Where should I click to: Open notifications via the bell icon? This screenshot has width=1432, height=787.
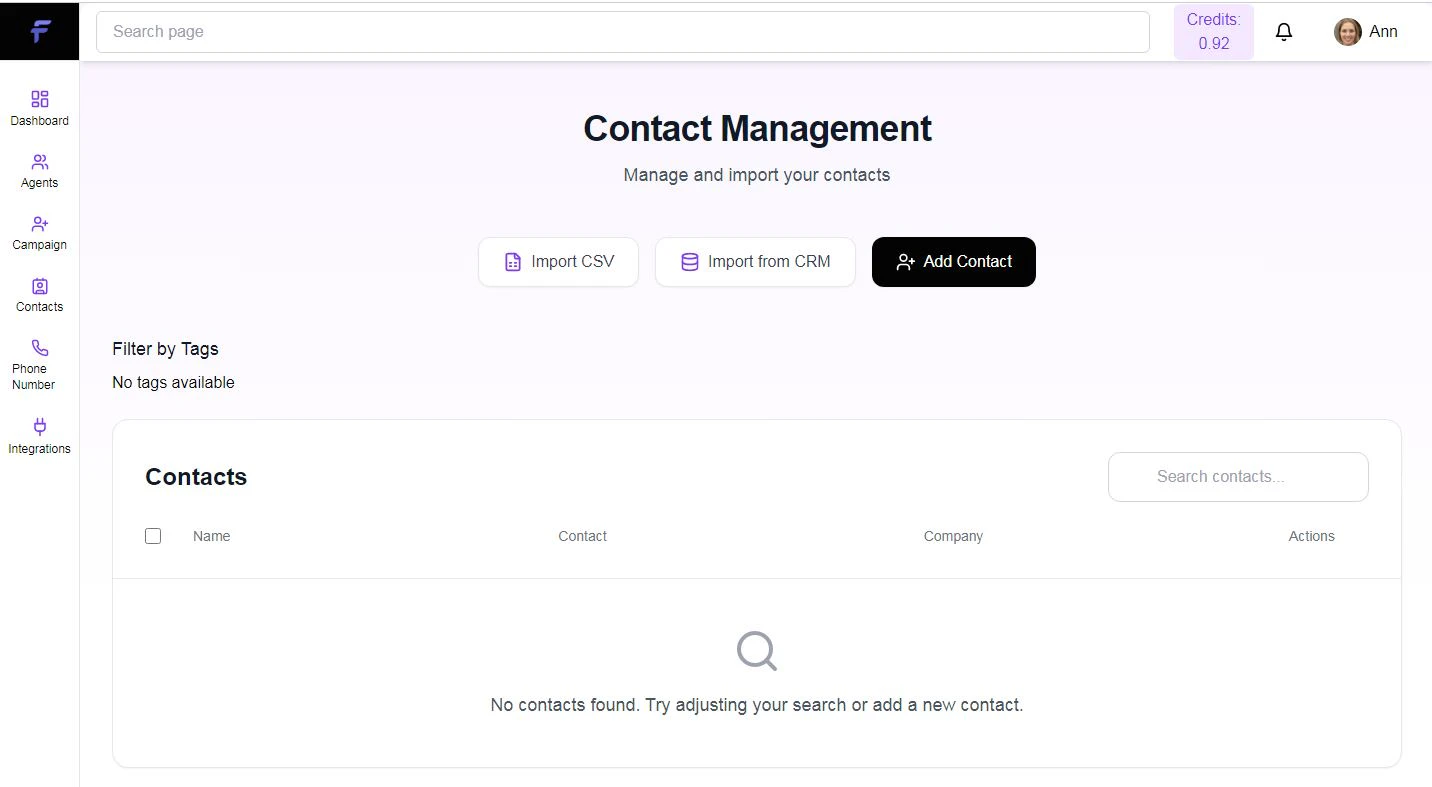coord(1284,31)
